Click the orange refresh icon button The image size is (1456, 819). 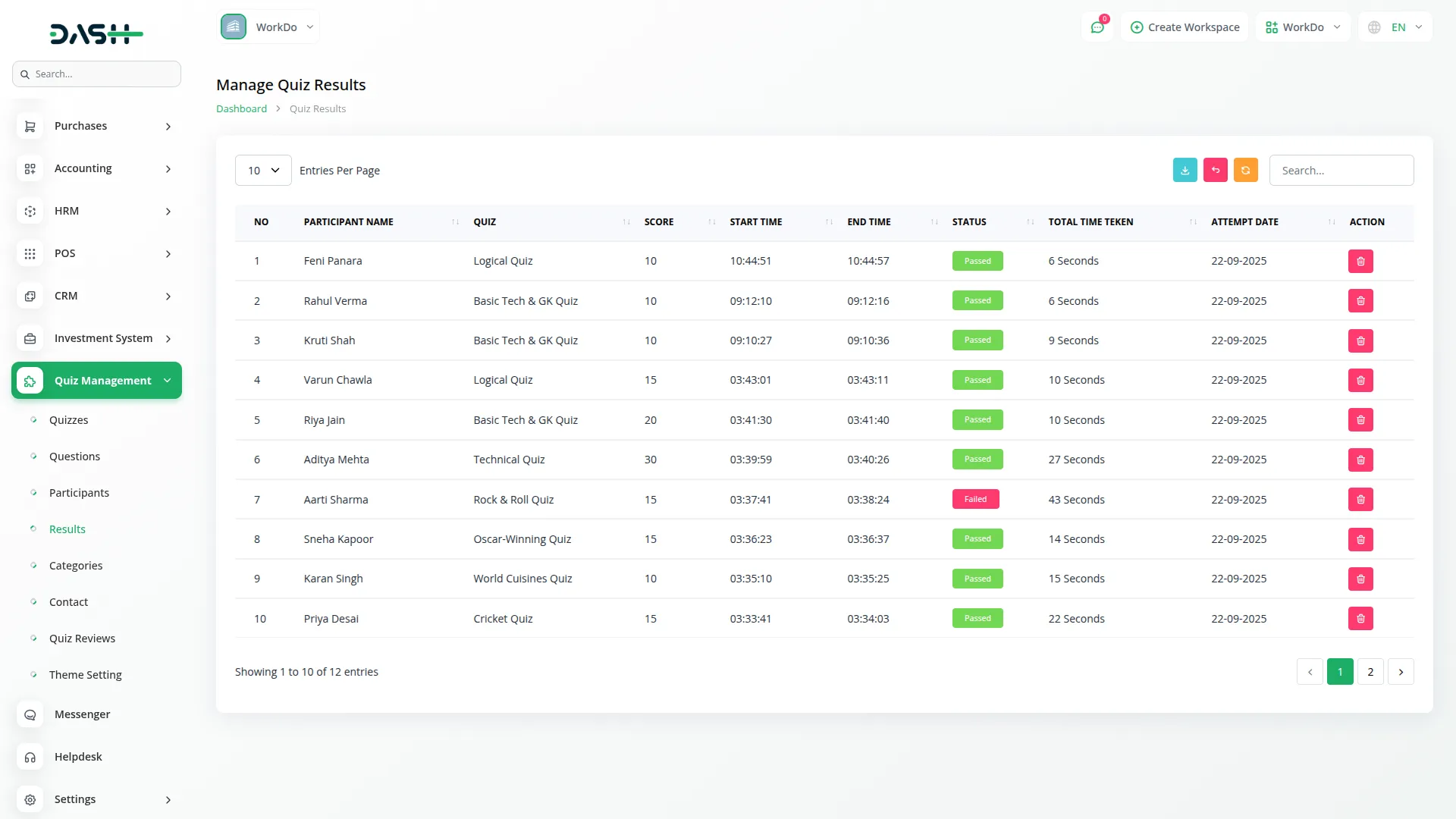(x=1245, y=171)
